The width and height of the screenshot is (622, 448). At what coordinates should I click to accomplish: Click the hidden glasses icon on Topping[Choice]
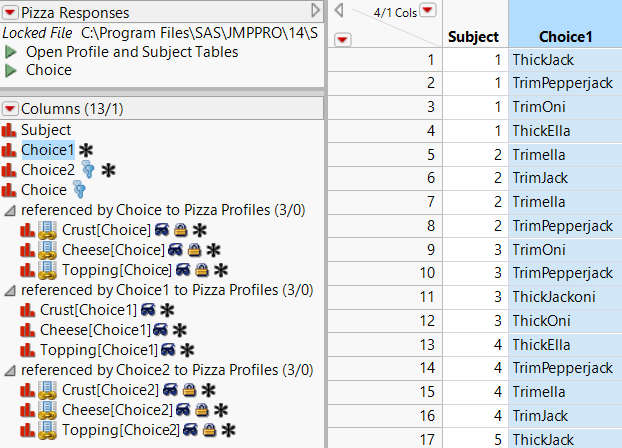(x=184, y=270)
